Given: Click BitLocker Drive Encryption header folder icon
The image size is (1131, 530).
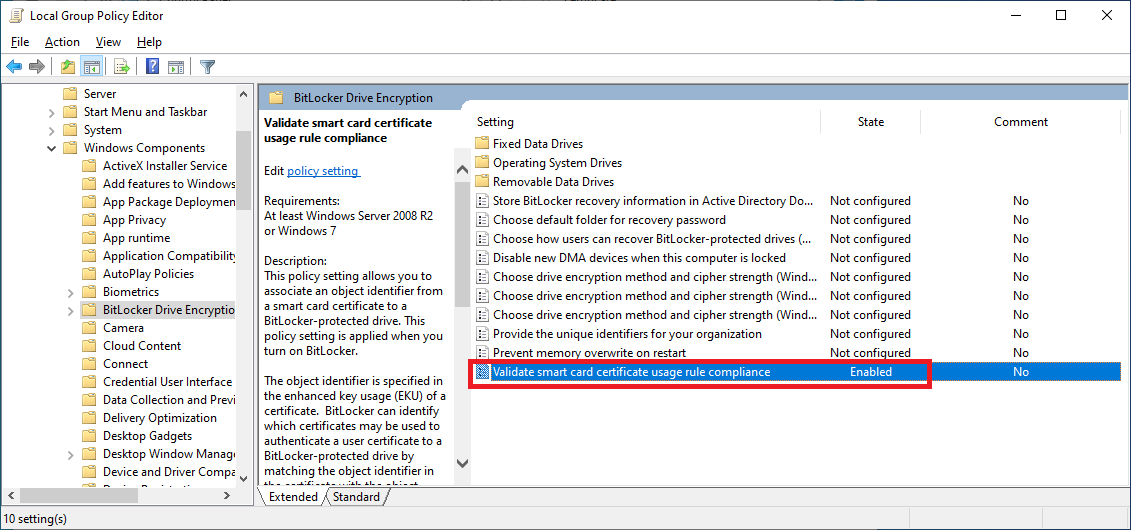Looking at the screenshot, I should click(276, 98).
